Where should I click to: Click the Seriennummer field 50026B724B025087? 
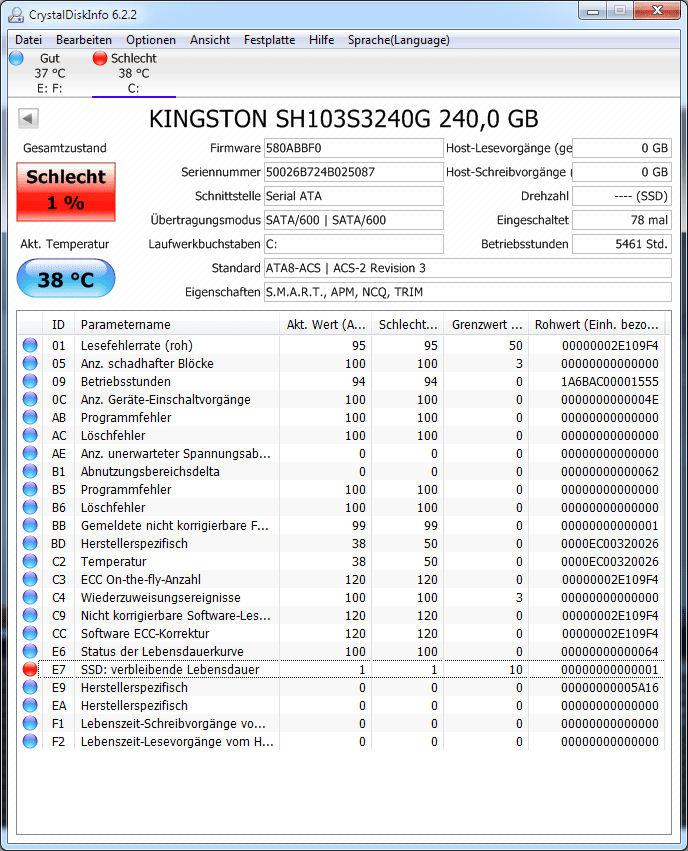point(353,172)
